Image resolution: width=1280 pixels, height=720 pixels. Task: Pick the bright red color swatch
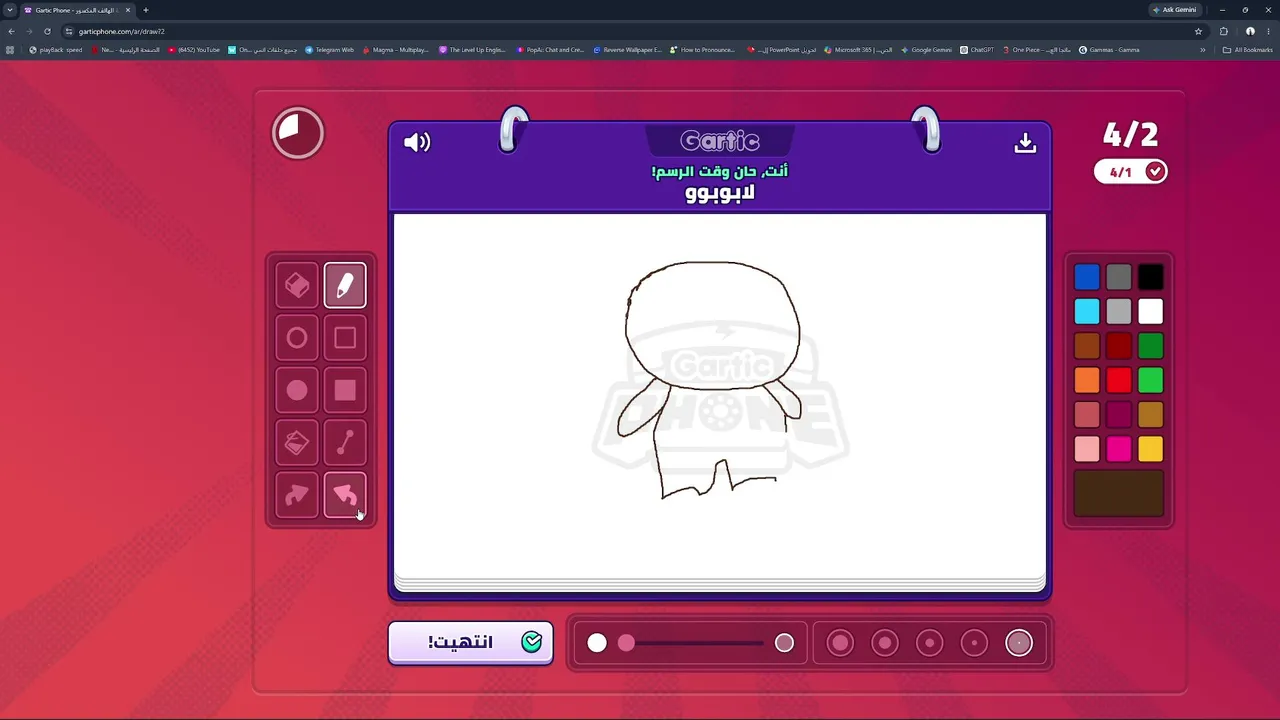(x=1119, y=380)
